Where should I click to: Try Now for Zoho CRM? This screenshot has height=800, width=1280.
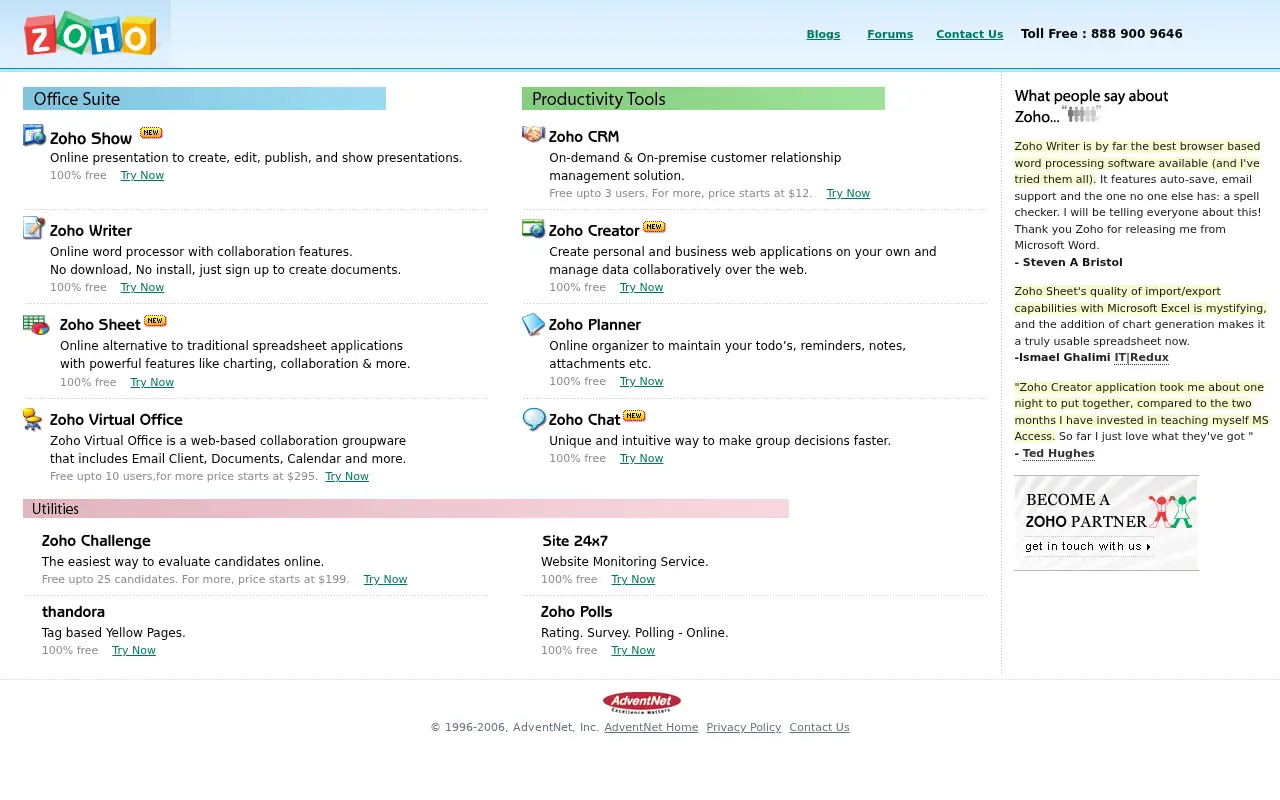(x=848, y=194)
